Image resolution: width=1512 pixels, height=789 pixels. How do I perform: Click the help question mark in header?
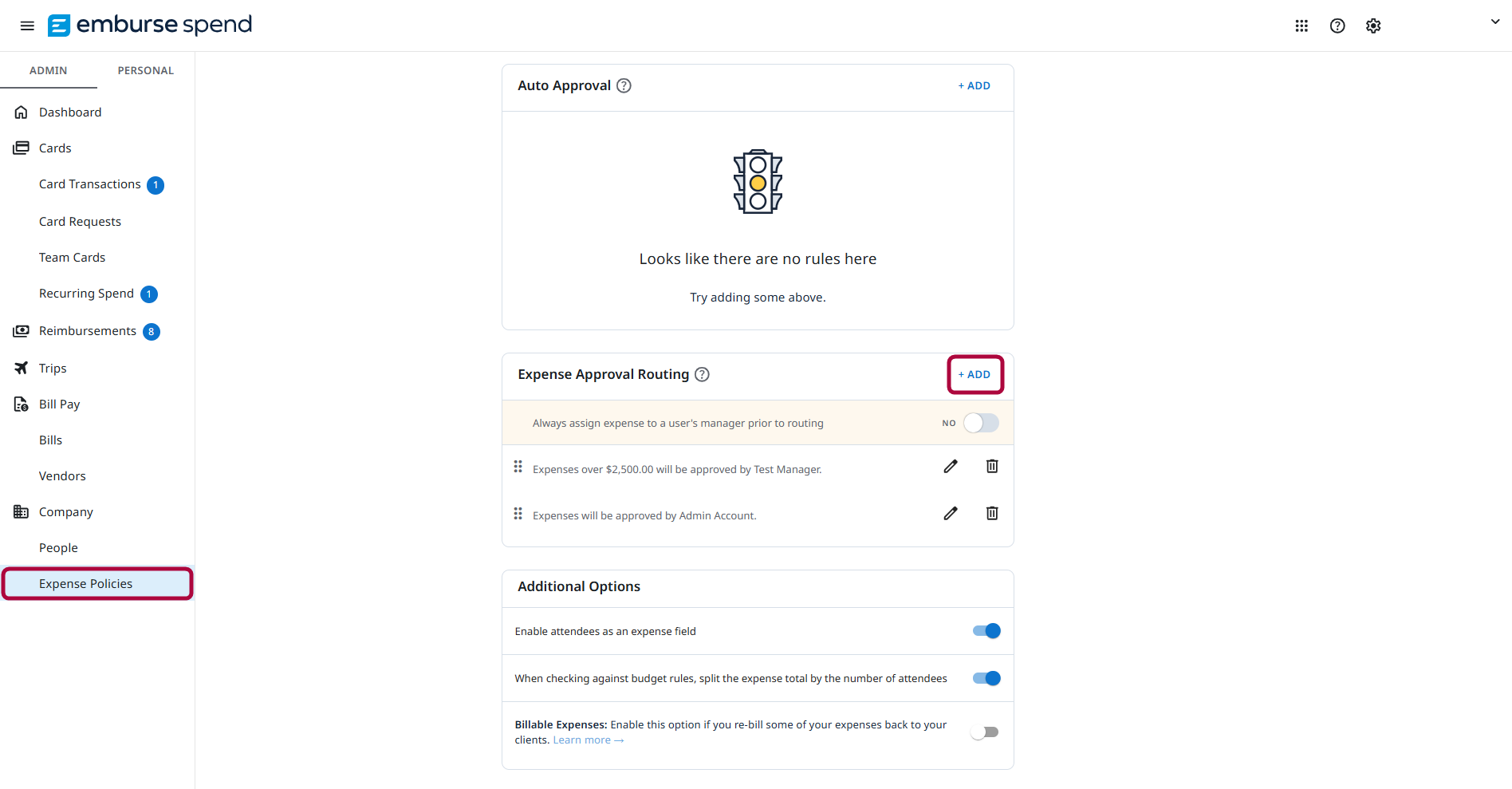click(x=1337, y=26)
